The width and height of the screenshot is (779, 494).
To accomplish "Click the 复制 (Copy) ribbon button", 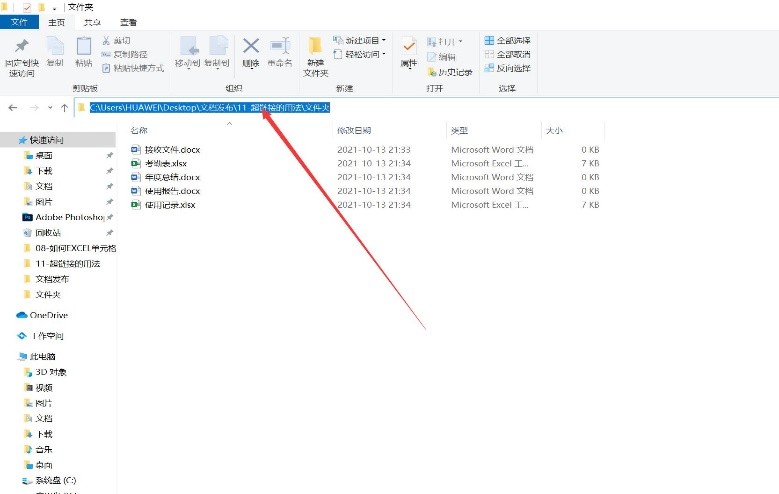I will 55,52.
